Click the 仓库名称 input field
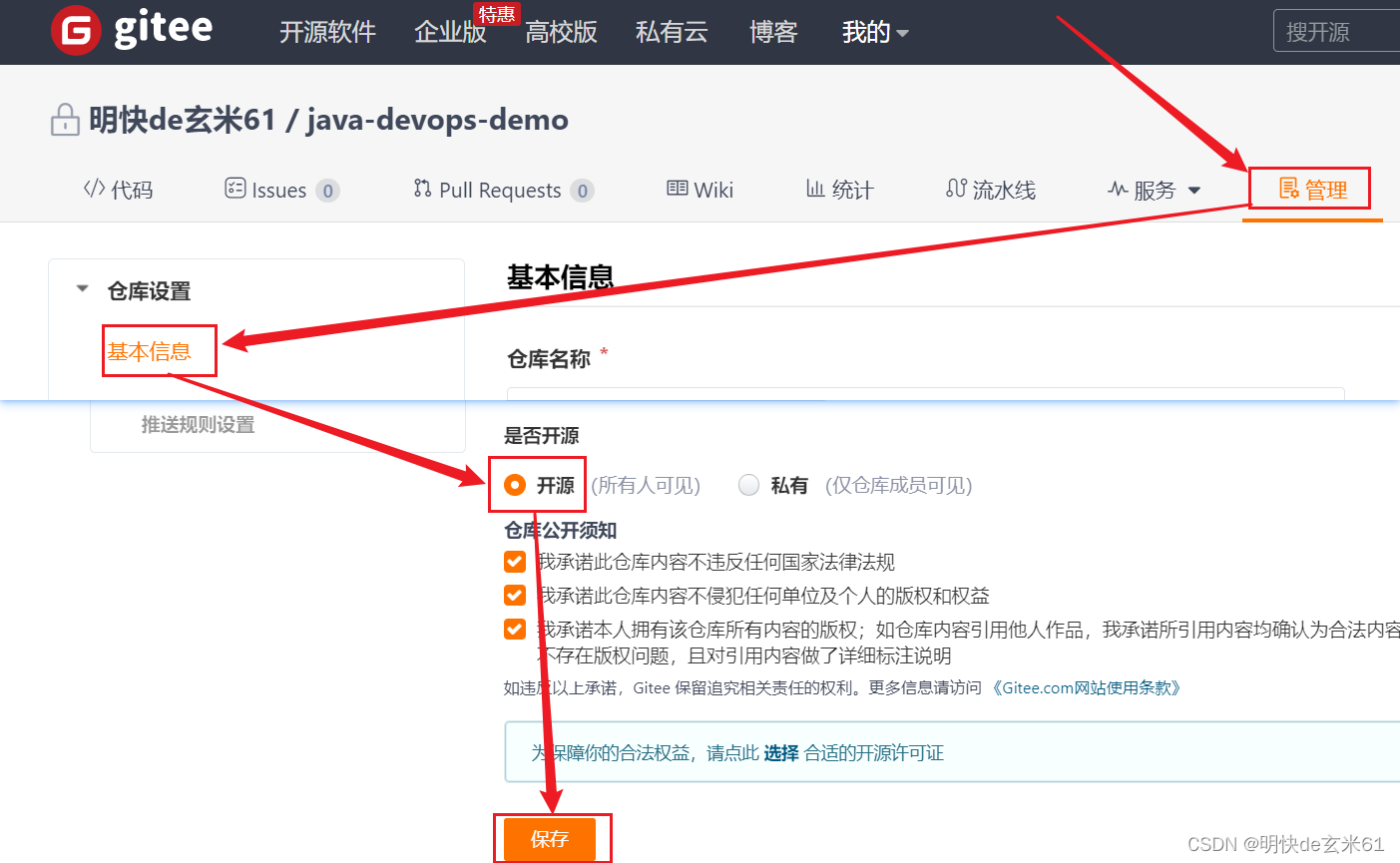Viewport: 1400px width, 863px height. coord(925,394)
